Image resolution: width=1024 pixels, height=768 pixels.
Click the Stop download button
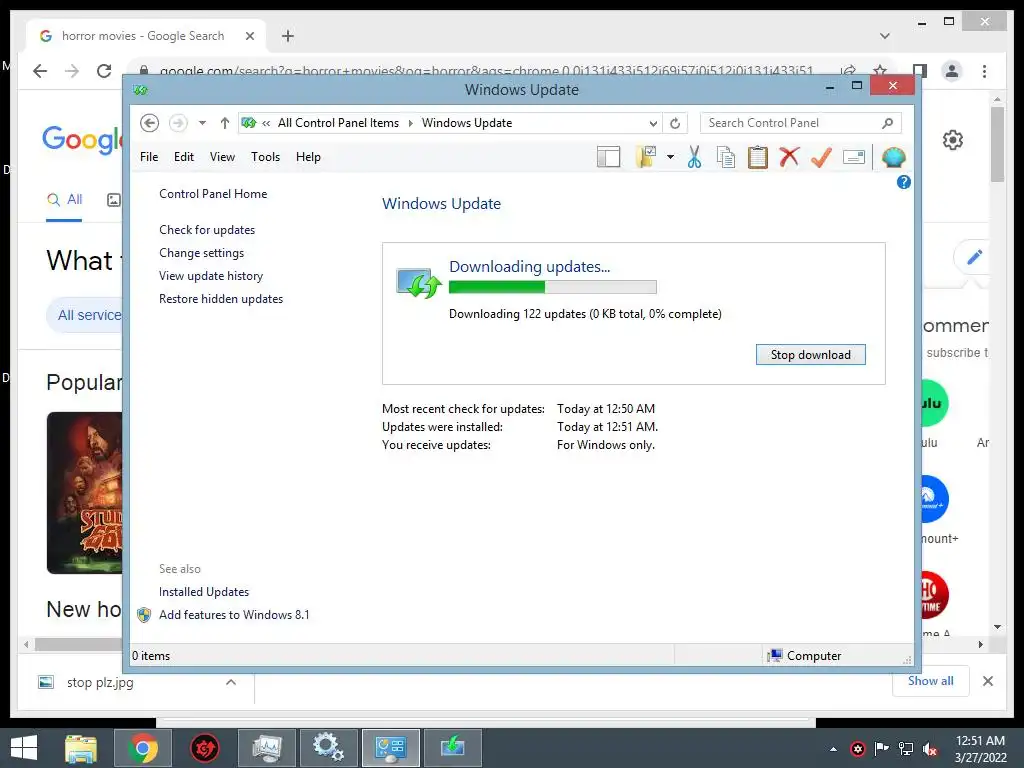[x=810, y=355]
